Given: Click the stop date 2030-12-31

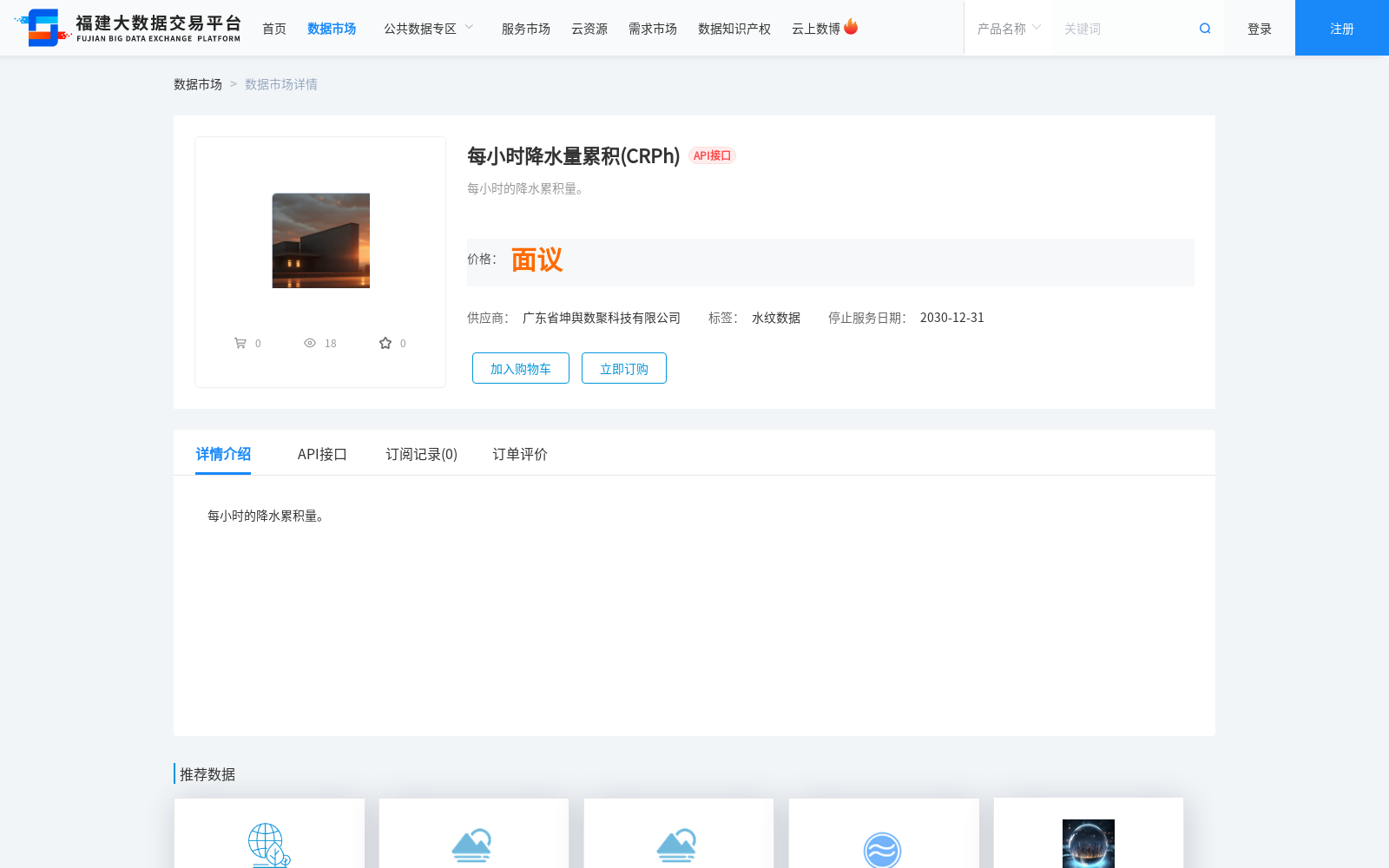Looking at the screenshot, I should click(952, 318).
